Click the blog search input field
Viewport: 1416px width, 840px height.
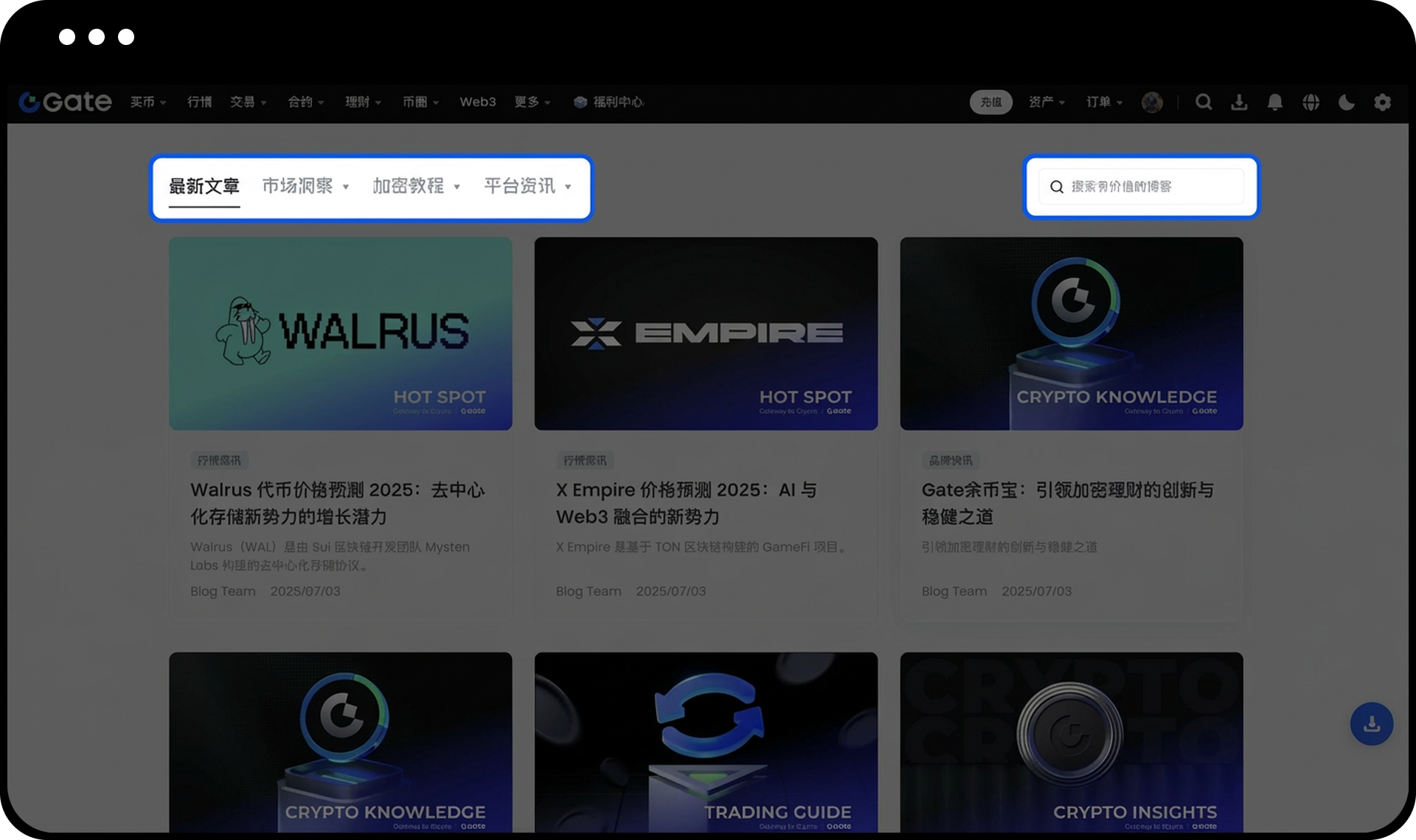click(x=1150, y=187)
